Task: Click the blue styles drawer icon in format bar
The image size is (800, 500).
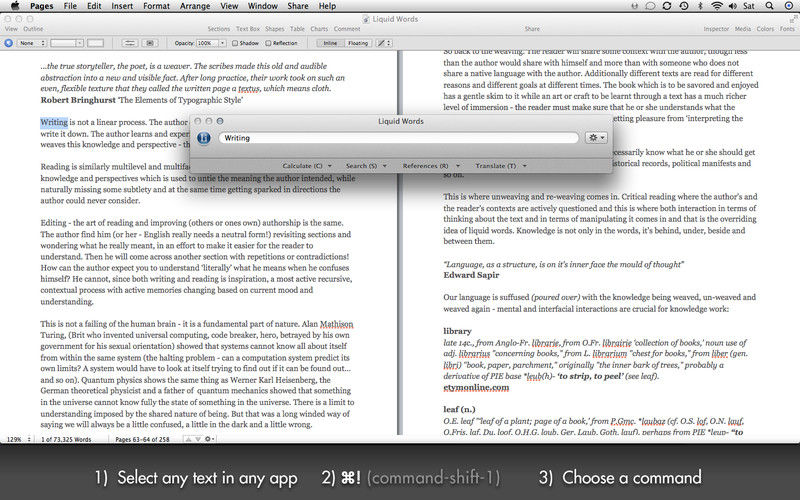Action: coord(9,43)
